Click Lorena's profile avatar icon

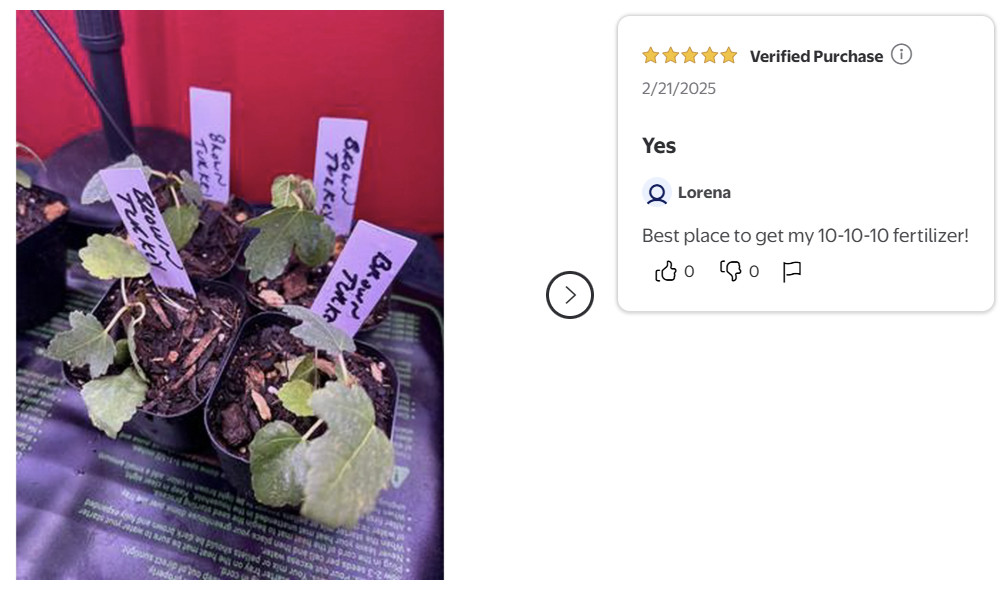656,192
